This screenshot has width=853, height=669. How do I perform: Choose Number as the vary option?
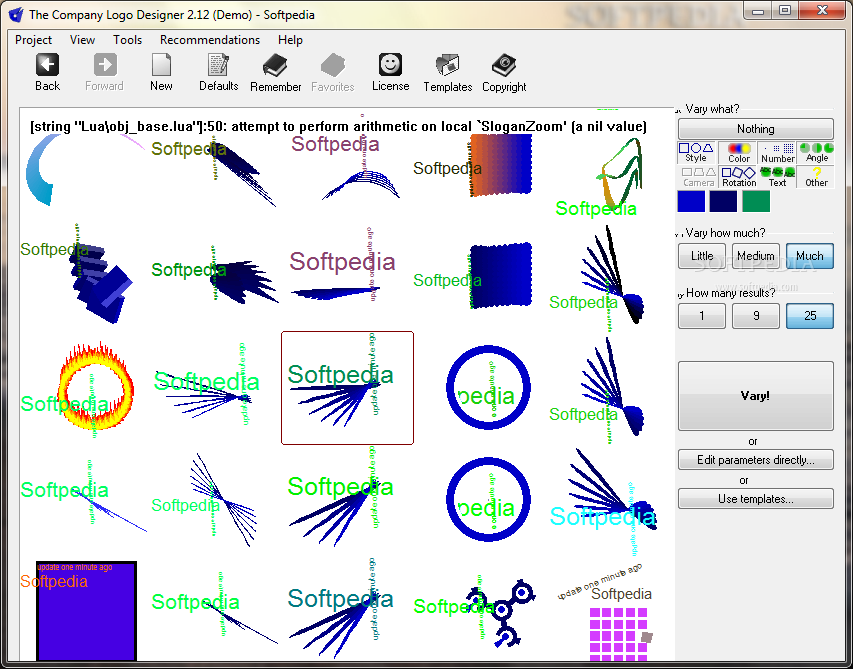coord(777,152)
